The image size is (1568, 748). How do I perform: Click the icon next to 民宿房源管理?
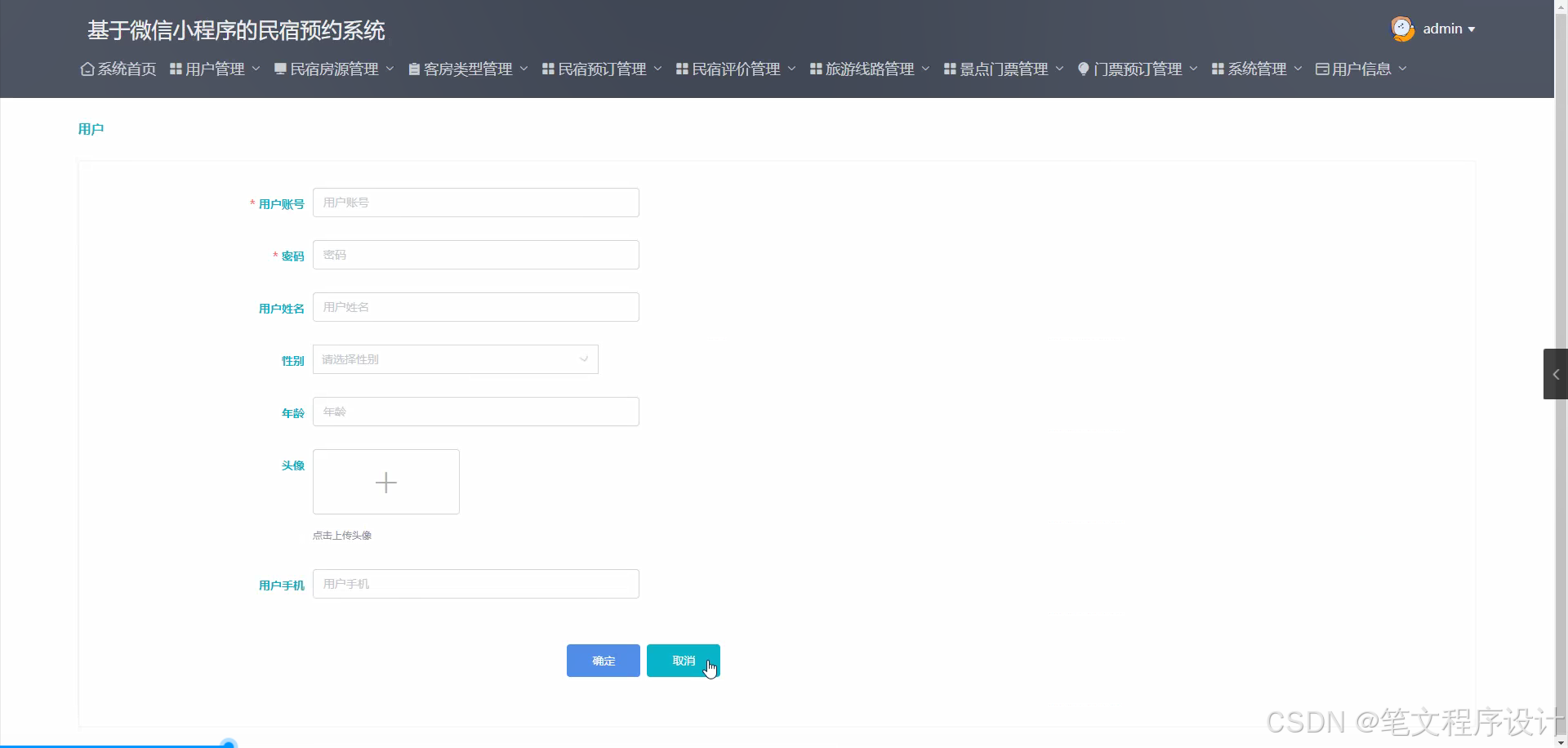point(280,69)
